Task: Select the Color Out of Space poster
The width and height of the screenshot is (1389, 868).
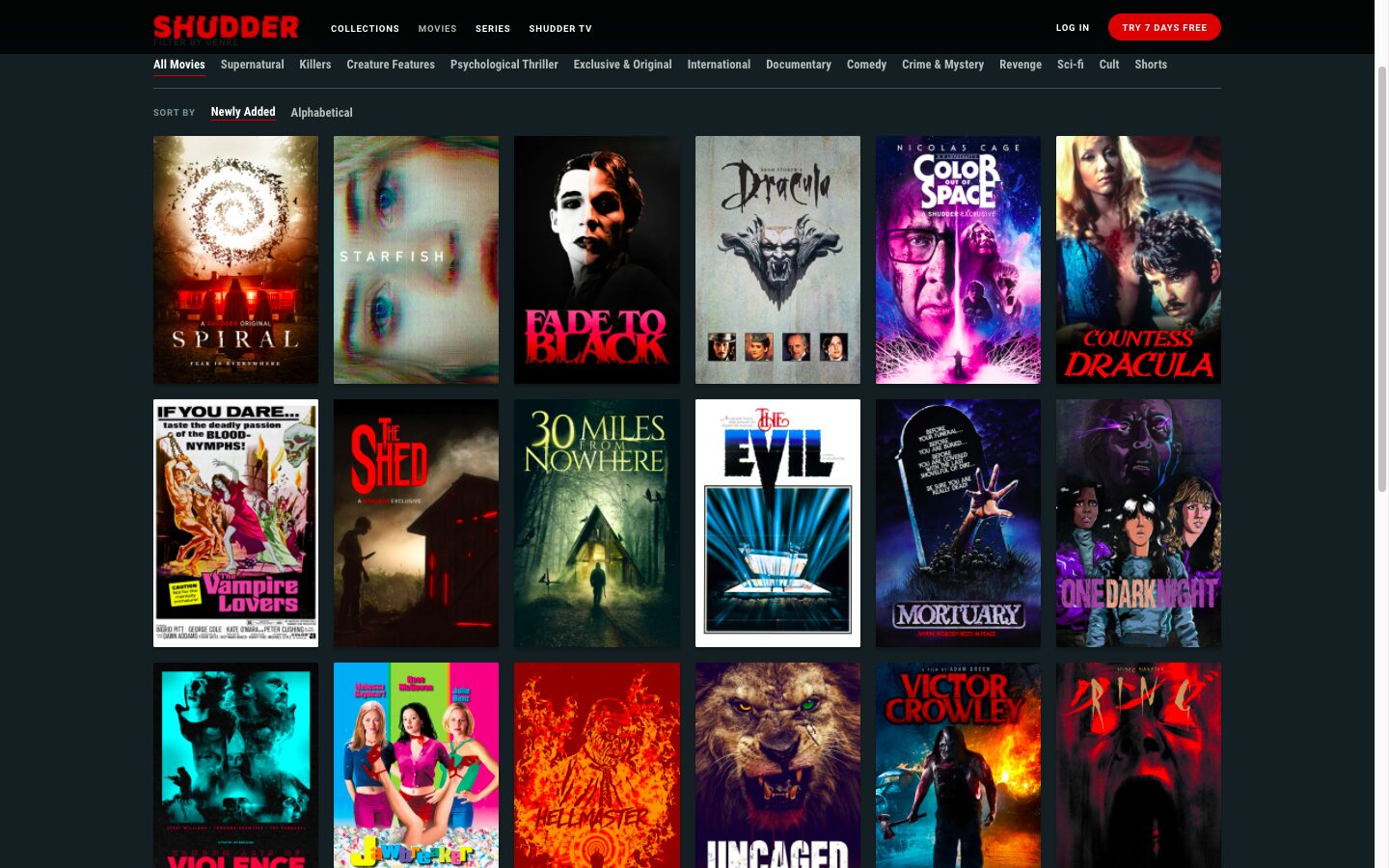Action: 958,259
